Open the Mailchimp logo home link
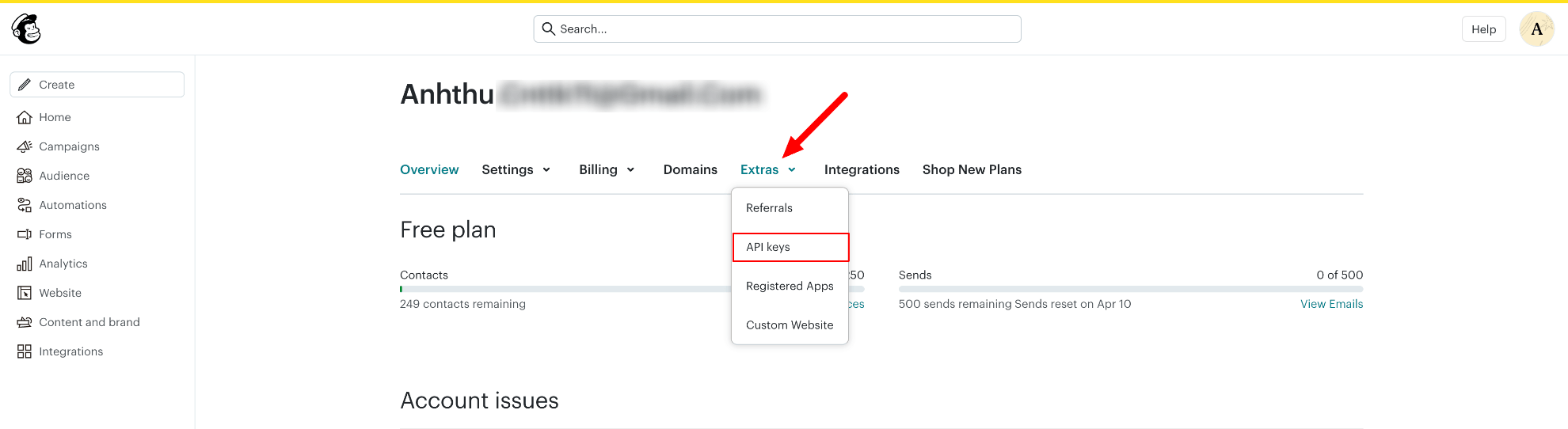 [26, 29]
